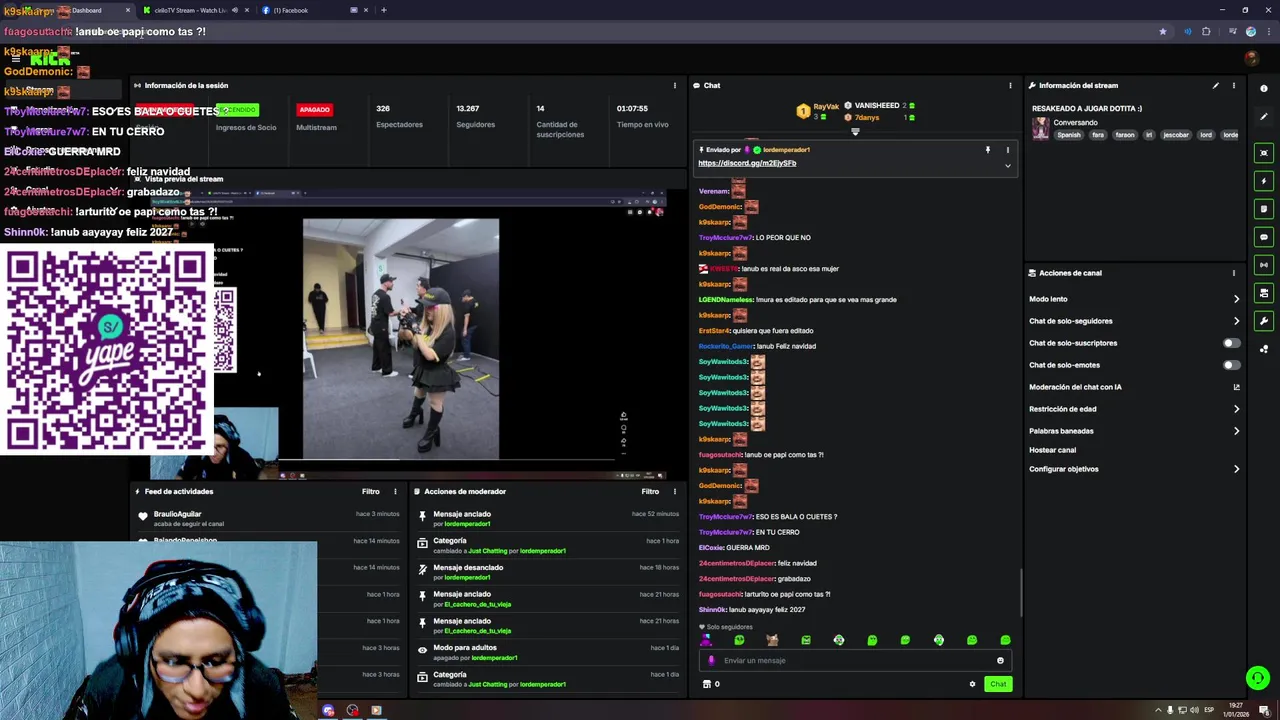Open the shop icon below chat input
The height and width of the screenshot is (720, 1280).
pyautogui.click(x=707, y=684)
